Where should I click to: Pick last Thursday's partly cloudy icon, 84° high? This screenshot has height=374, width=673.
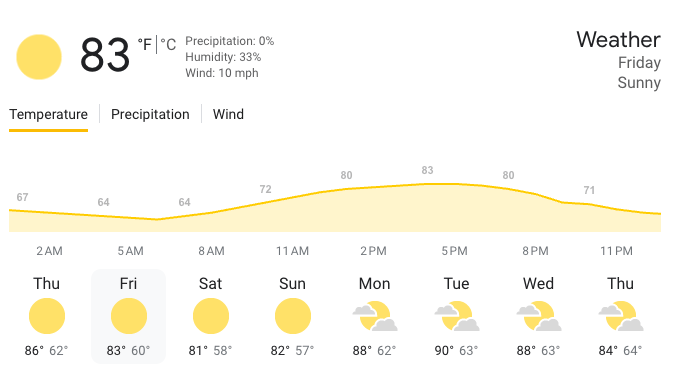coord(621,316)
